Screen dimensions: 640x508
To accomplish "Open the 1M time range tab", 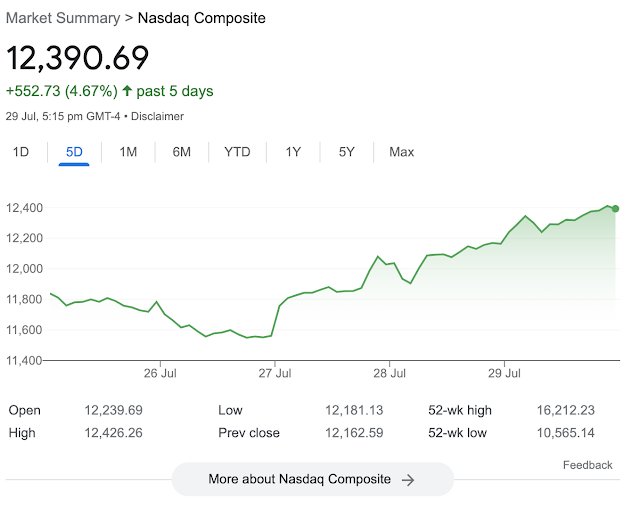I will pyautogui.click(x=128, y=152).
